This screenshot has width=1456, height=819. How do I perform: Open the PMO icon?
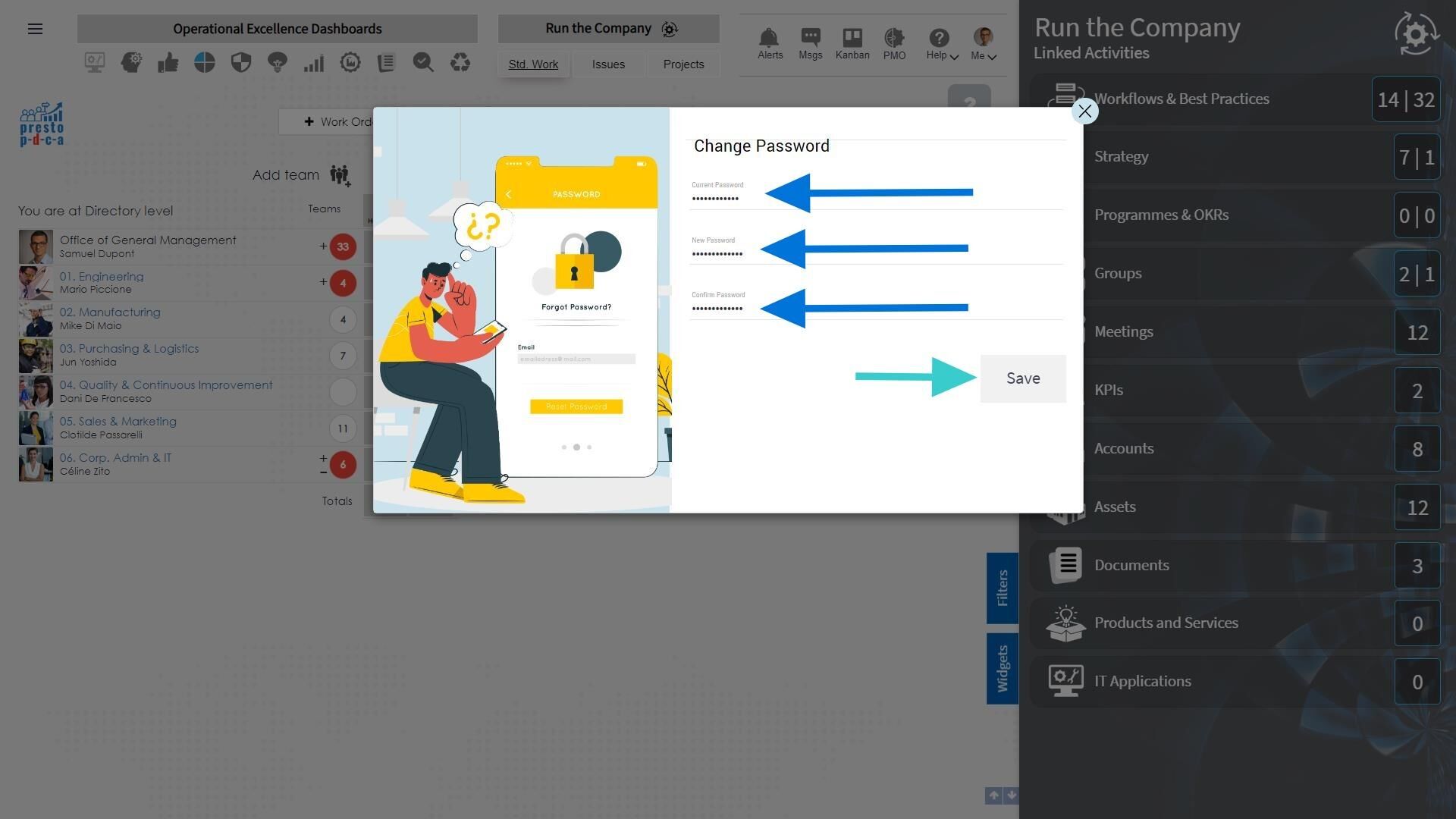tap(894, 37)
